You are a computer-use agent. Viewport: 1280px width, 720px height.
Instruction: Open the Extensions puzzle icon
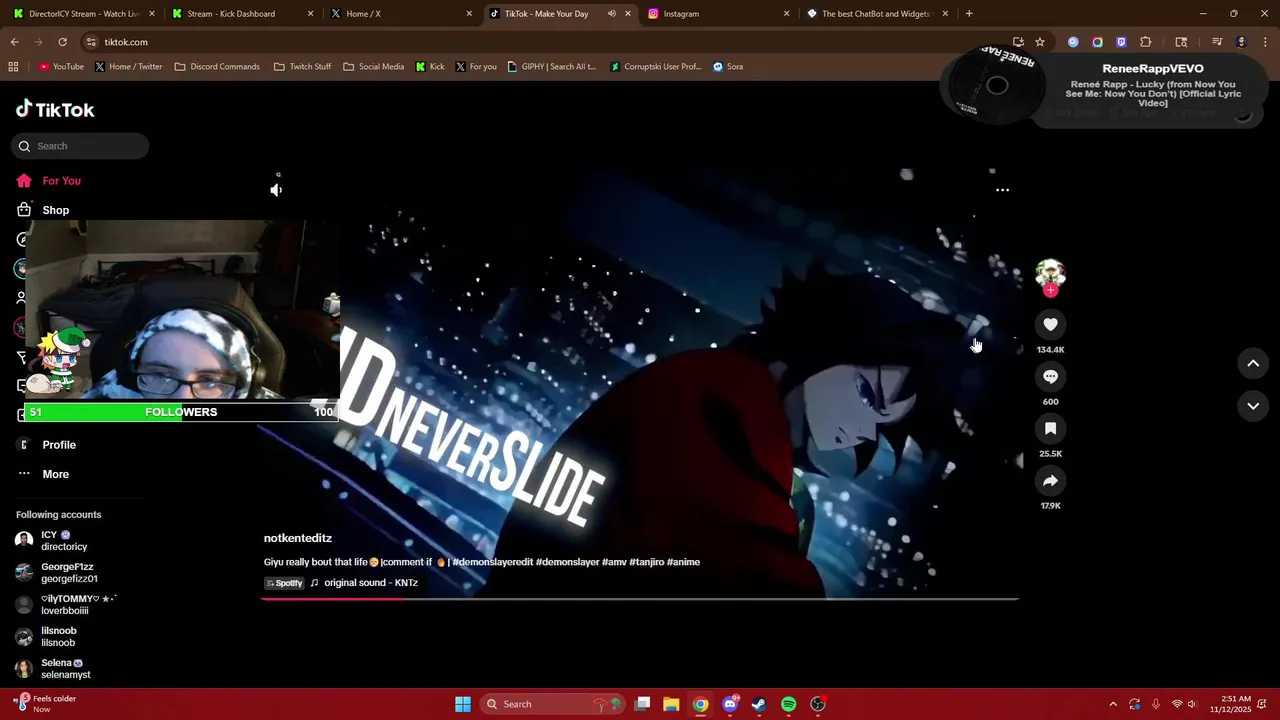1146,42
